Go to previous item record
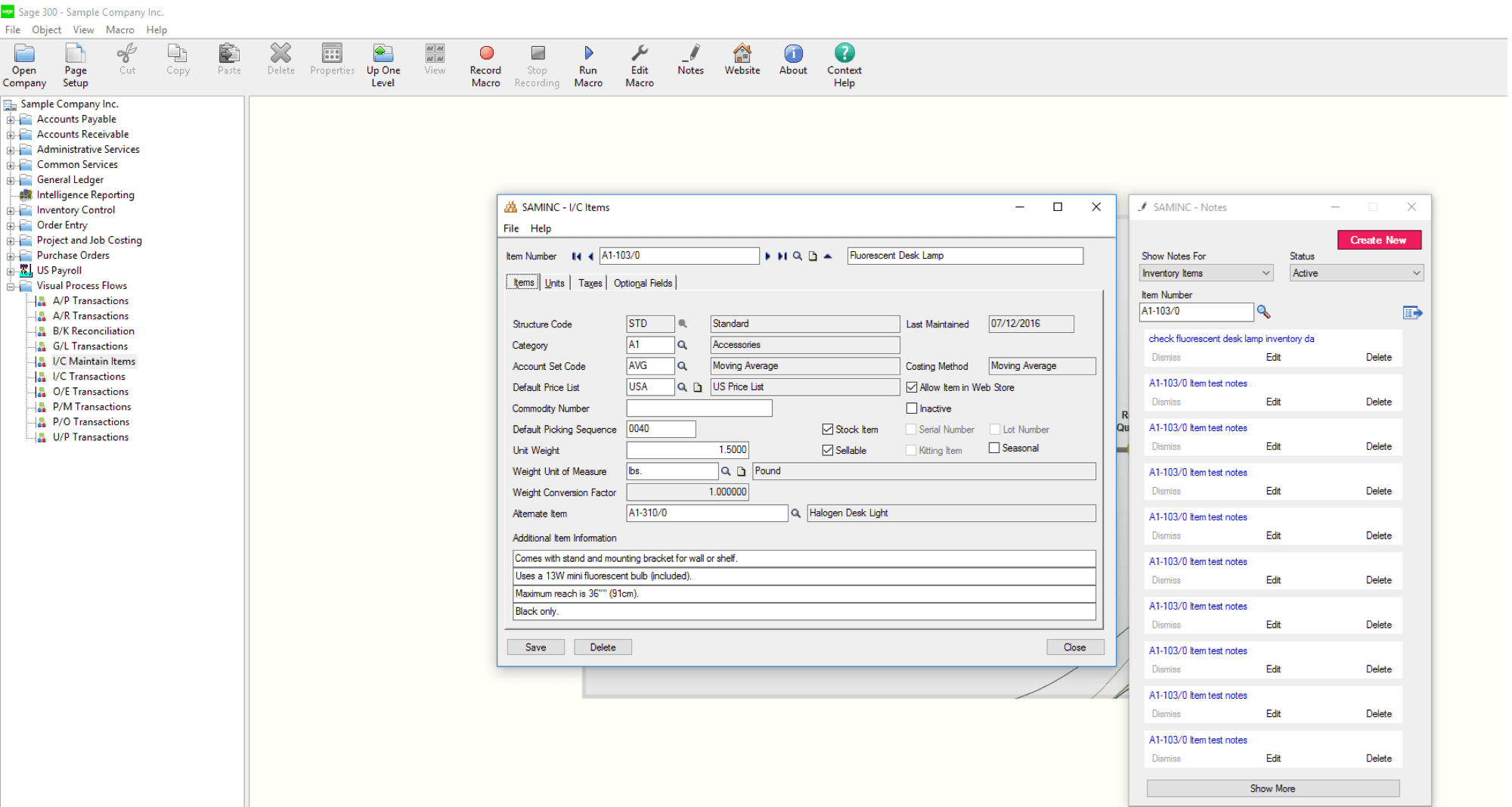The width and height of the screenshot is (1512, 807). click(590, 256)
